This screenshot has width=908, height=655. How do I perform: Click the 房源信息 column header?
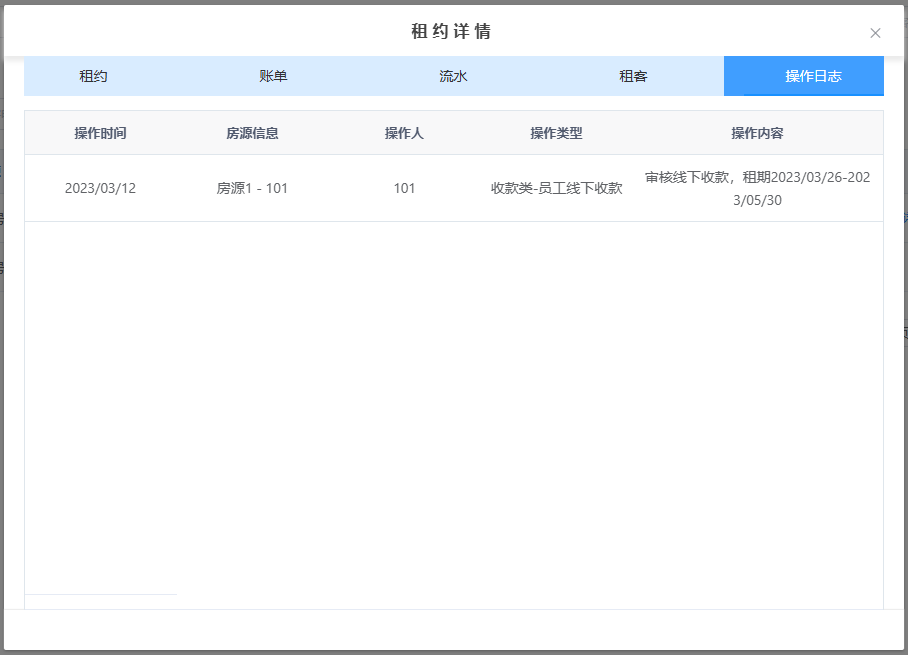(x=252, y=133)
